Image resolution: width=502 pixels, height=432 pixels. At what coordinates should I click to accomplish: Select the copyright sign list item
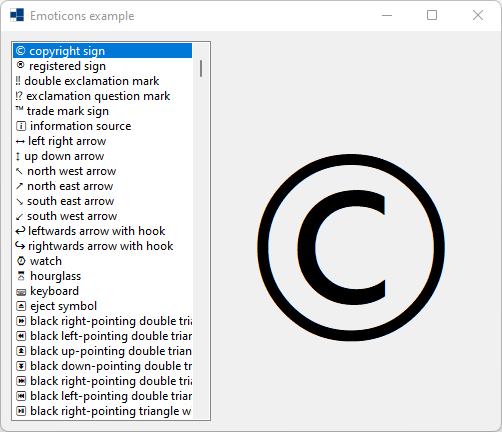click(x=102, y=51)
